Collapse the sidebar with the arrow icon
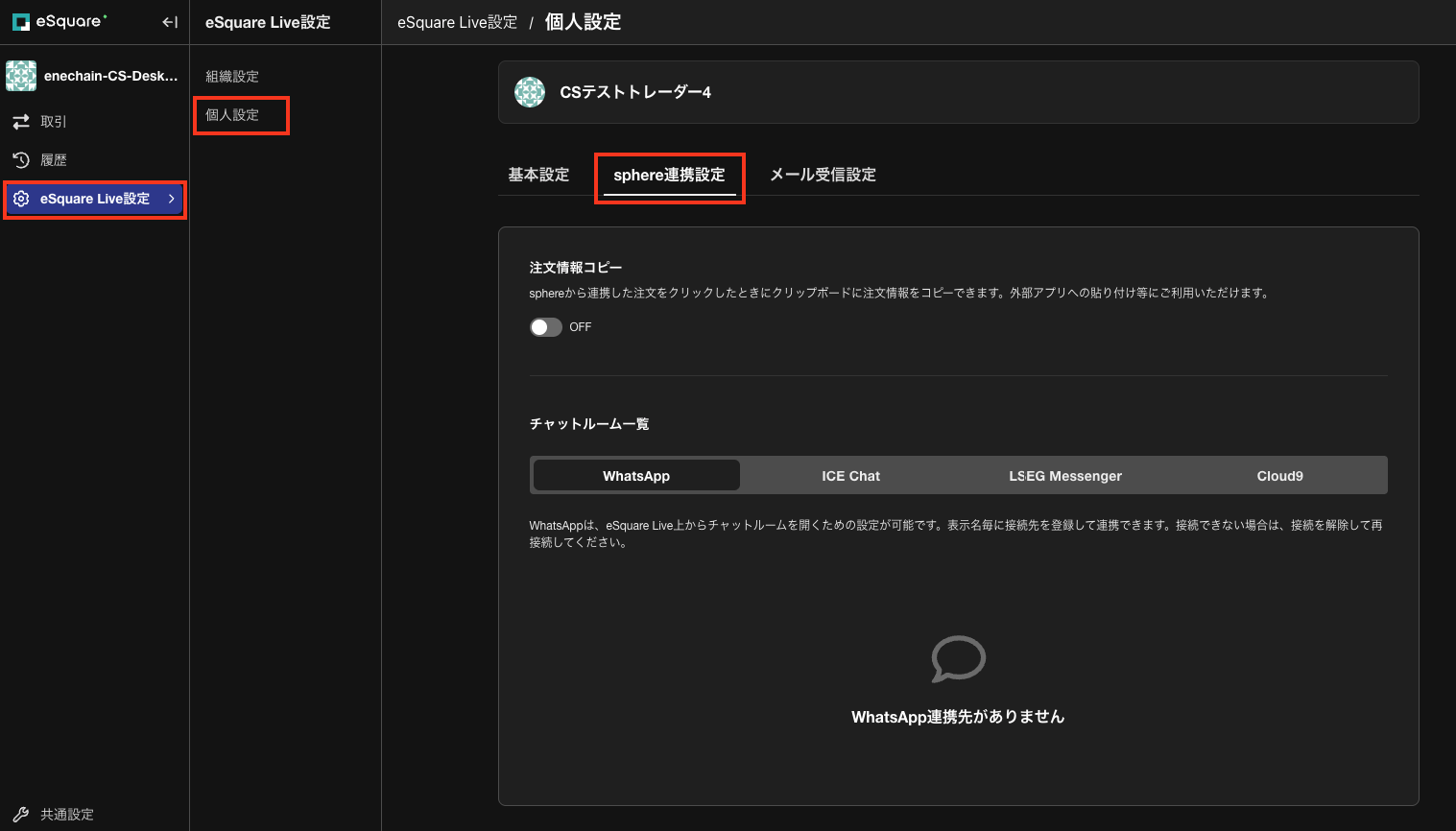The image size is (1456, 831). pos(170,22)
